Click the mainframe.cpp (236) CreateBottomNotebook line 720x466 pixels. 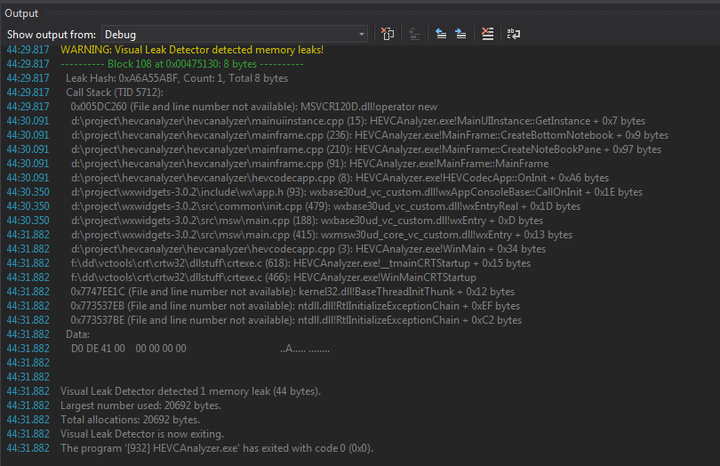370,135
